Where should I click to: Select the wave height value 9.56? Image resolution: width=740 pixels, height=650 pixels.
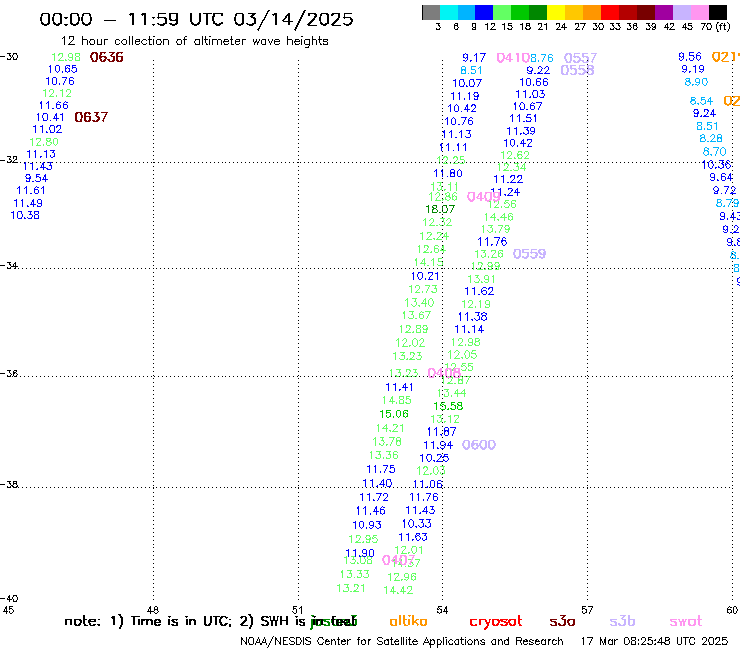click(690, 57)
